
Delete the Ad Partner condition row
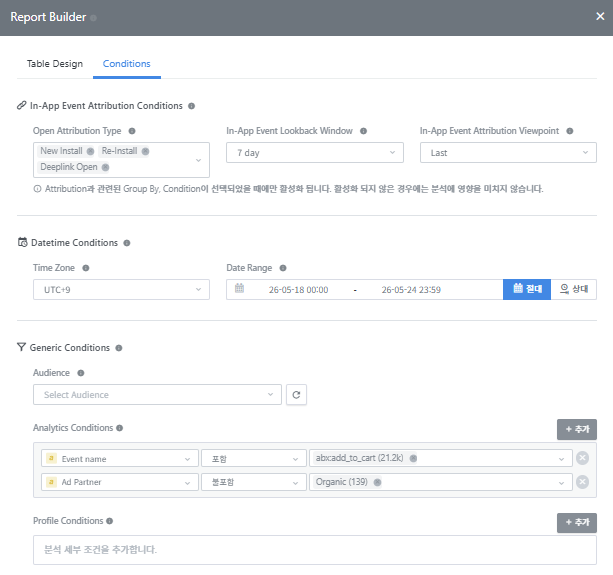[583, 482]
